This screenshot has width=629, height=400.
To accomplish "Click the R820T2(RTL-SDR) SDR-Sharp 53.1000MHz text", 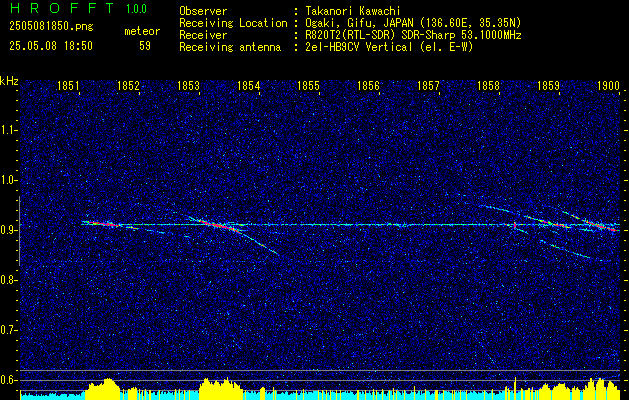I will point(413,35).
